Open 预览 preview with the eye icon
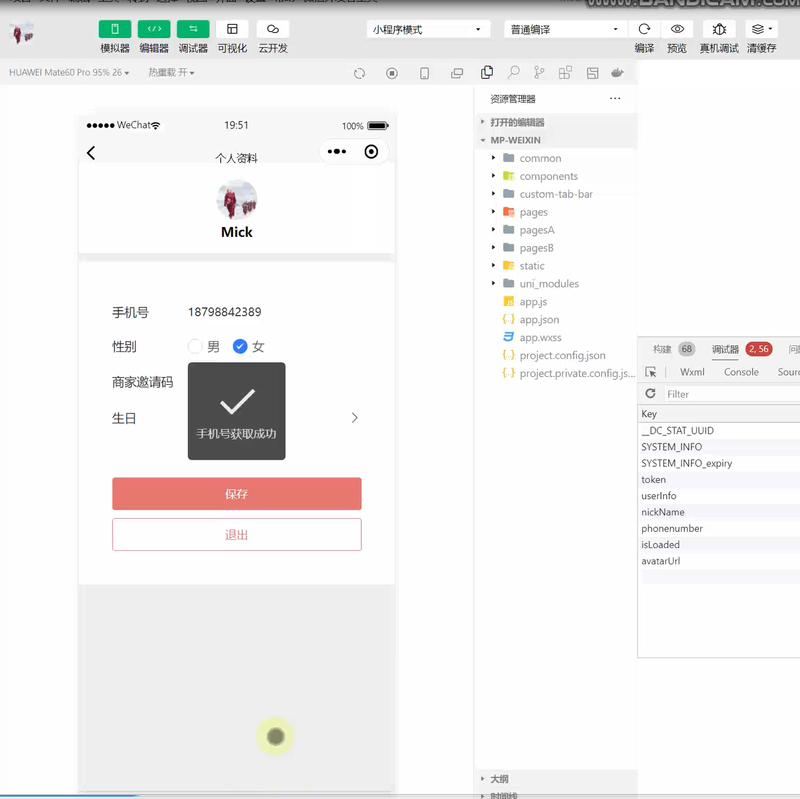 [x=677, y=30]
